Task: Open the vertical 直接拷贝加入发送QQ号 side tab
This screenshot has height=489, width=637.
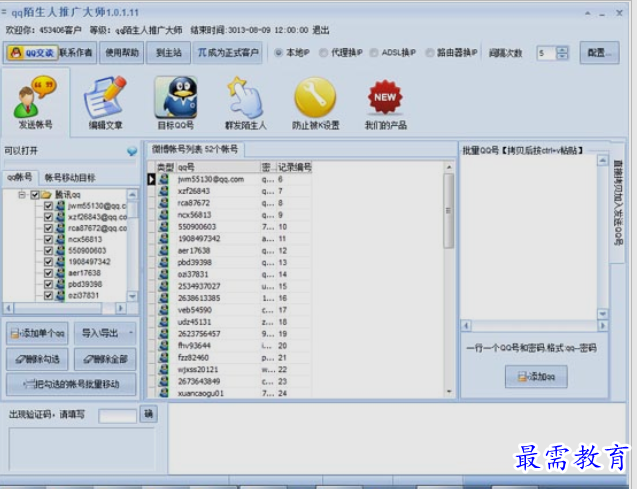Action: click(618, 202)
